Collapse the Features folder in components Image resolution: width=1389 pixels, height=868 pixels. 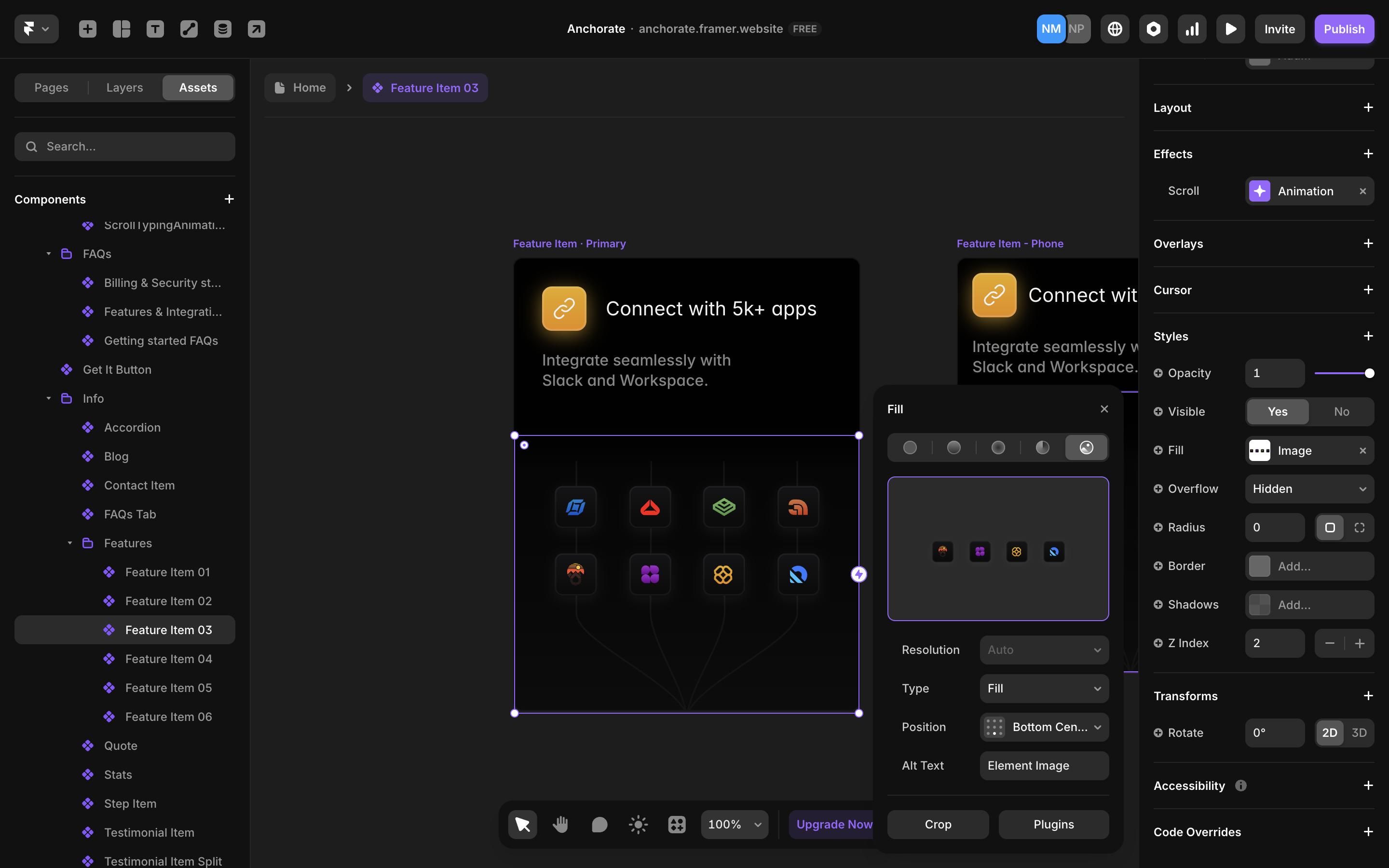coord(69,543)
